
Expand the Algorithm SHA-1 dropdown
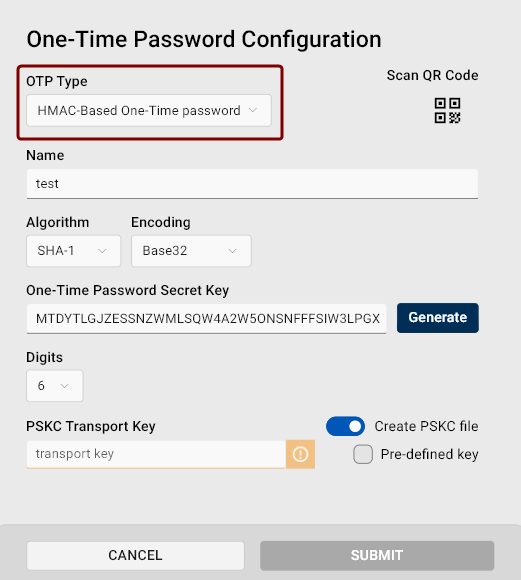coord(74,251)
